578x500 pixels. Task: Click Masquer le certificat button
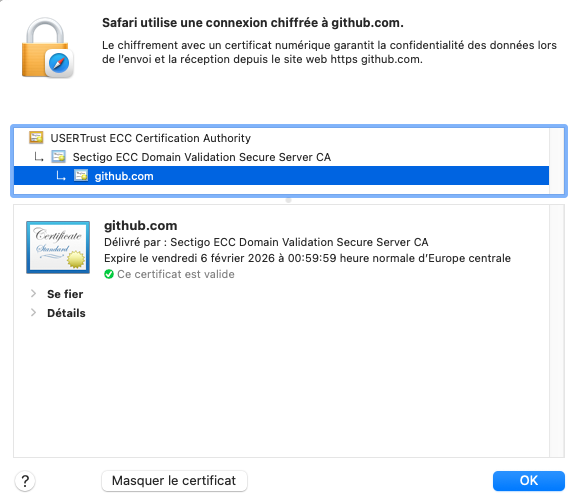click(174, 480)
